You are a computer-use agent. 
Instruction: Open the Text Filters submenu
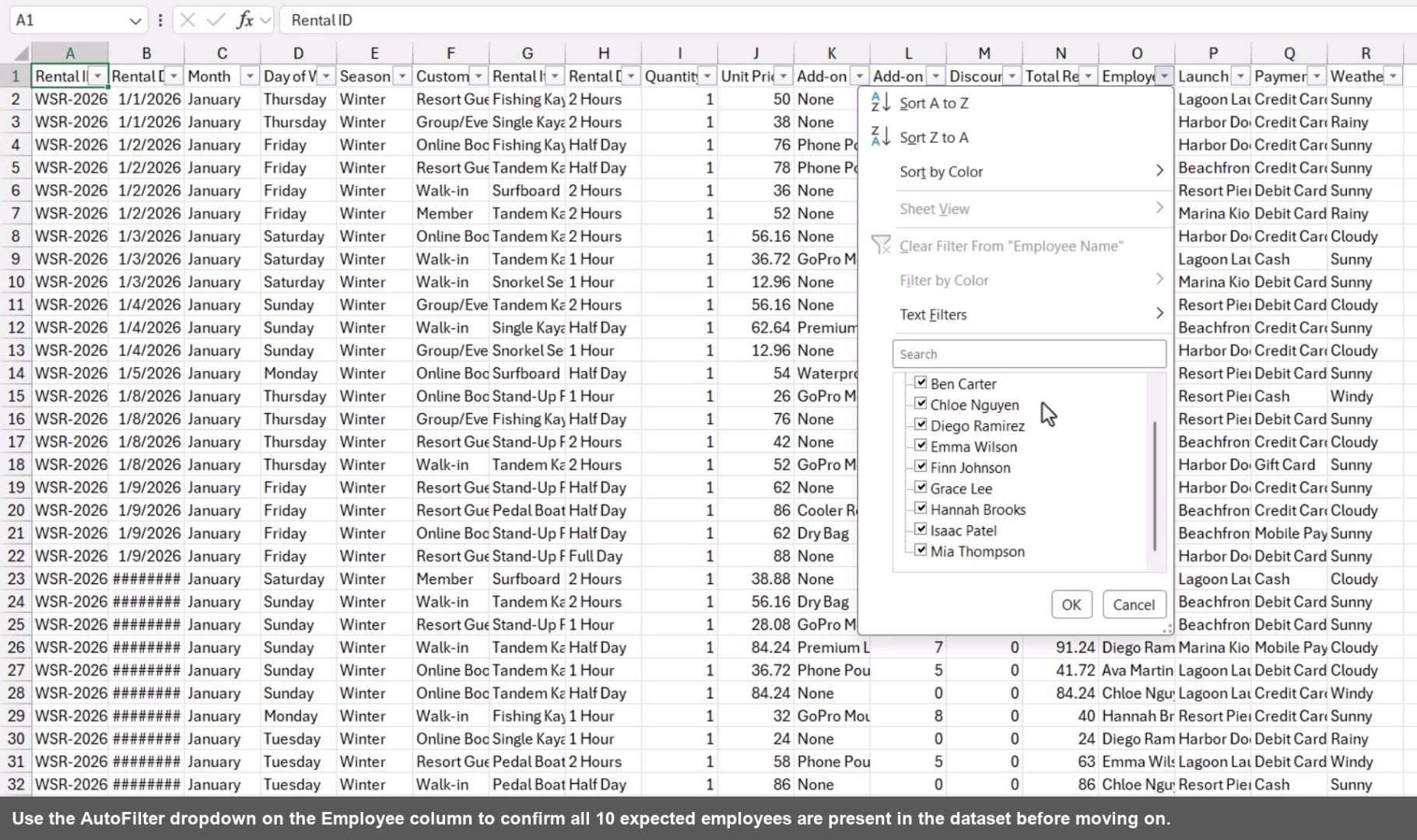(1018, 314)
